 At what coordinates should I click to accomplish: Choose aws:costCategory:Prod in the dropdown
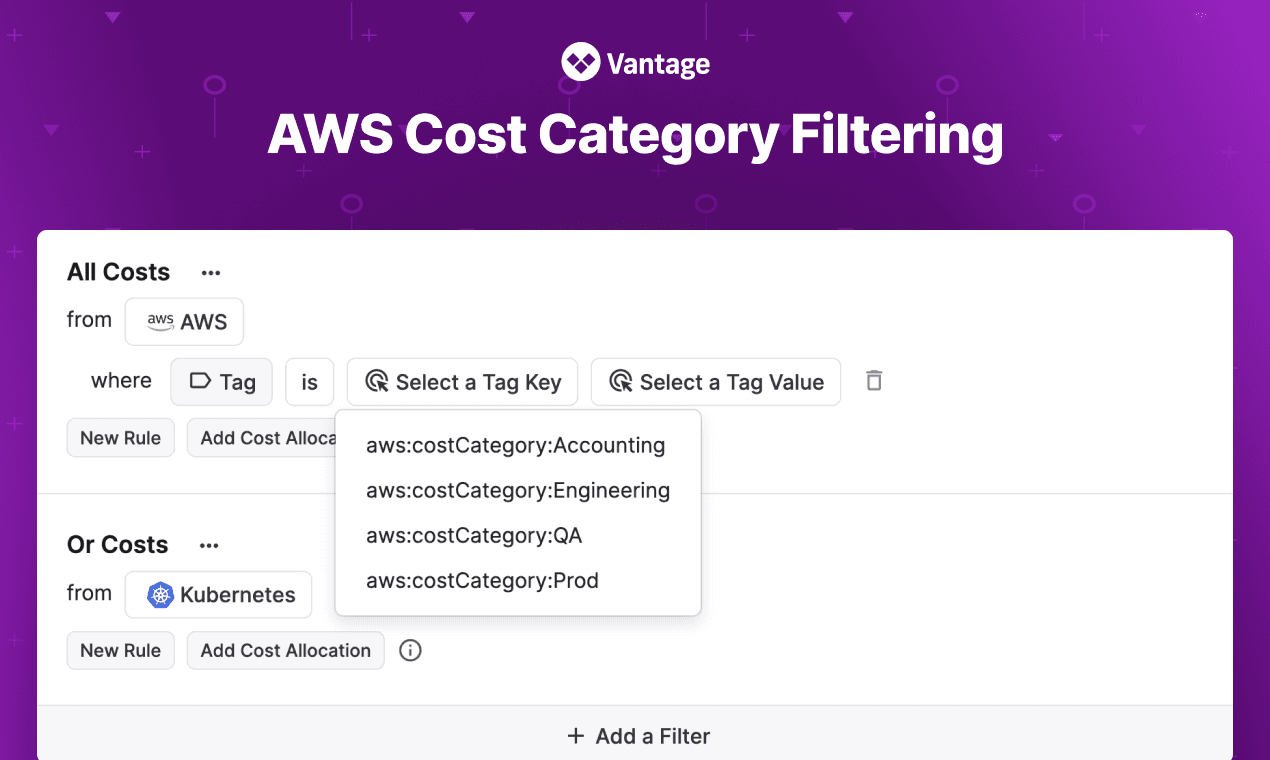pyautogui.click(x=482, y=580)
